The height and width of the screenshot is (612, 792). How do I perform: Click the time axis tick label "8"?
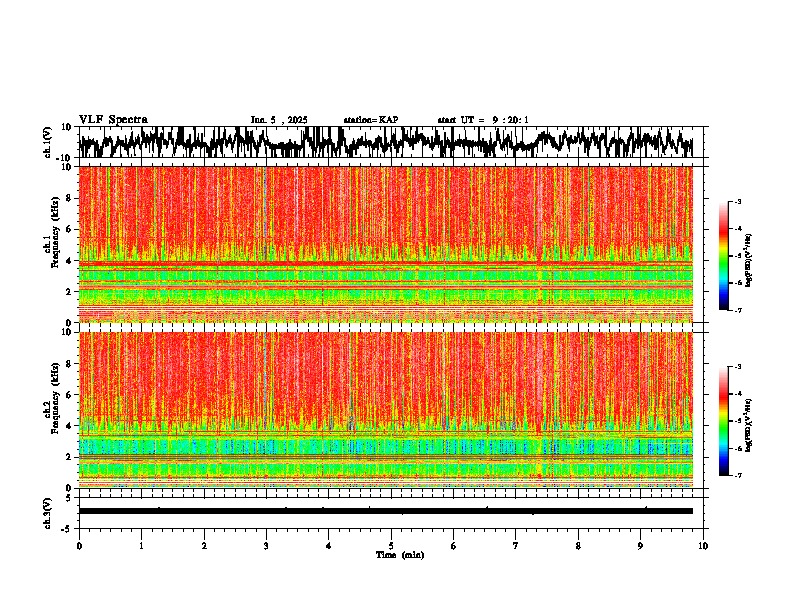578,546
